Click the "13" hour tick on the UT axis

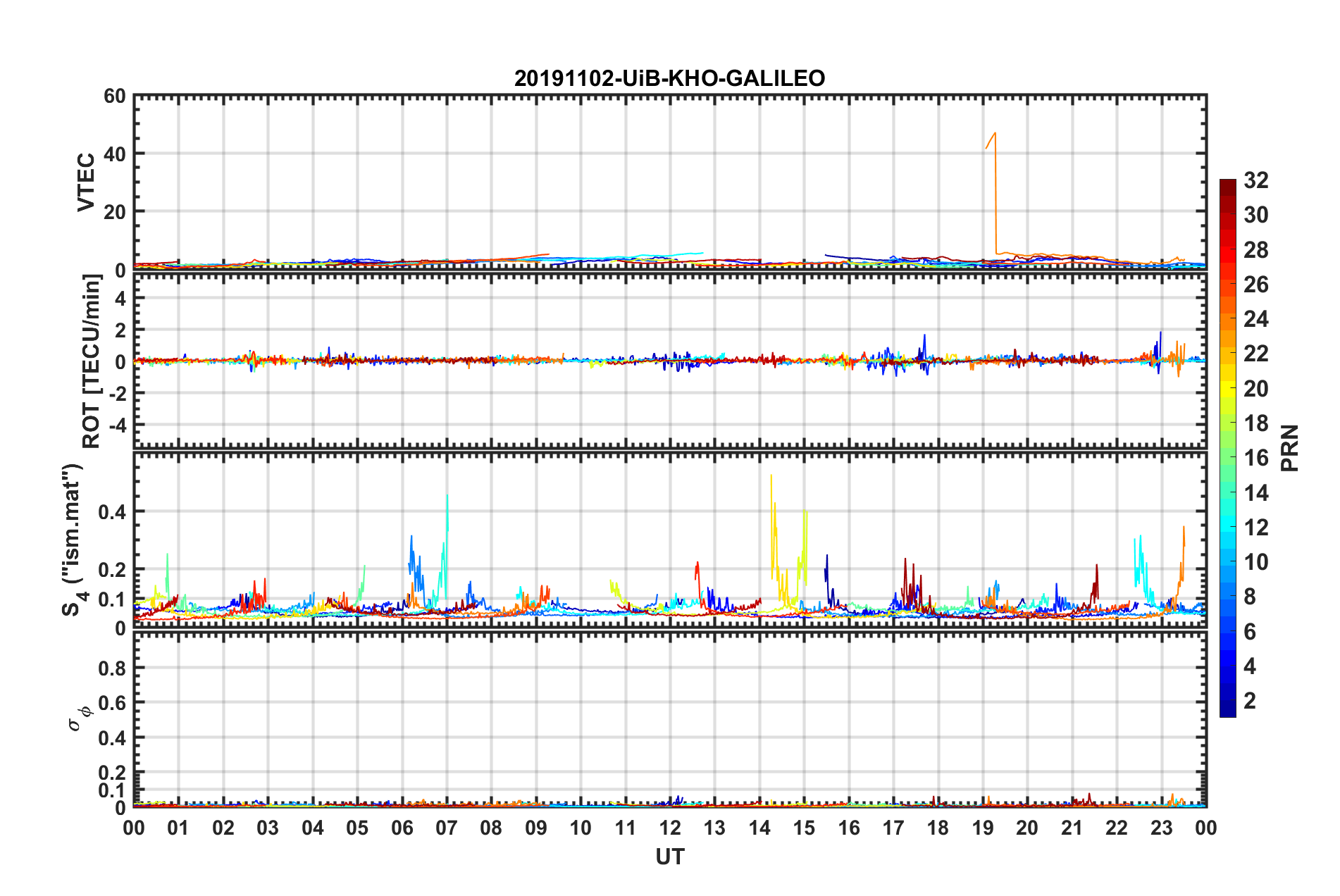click(714, 828)
